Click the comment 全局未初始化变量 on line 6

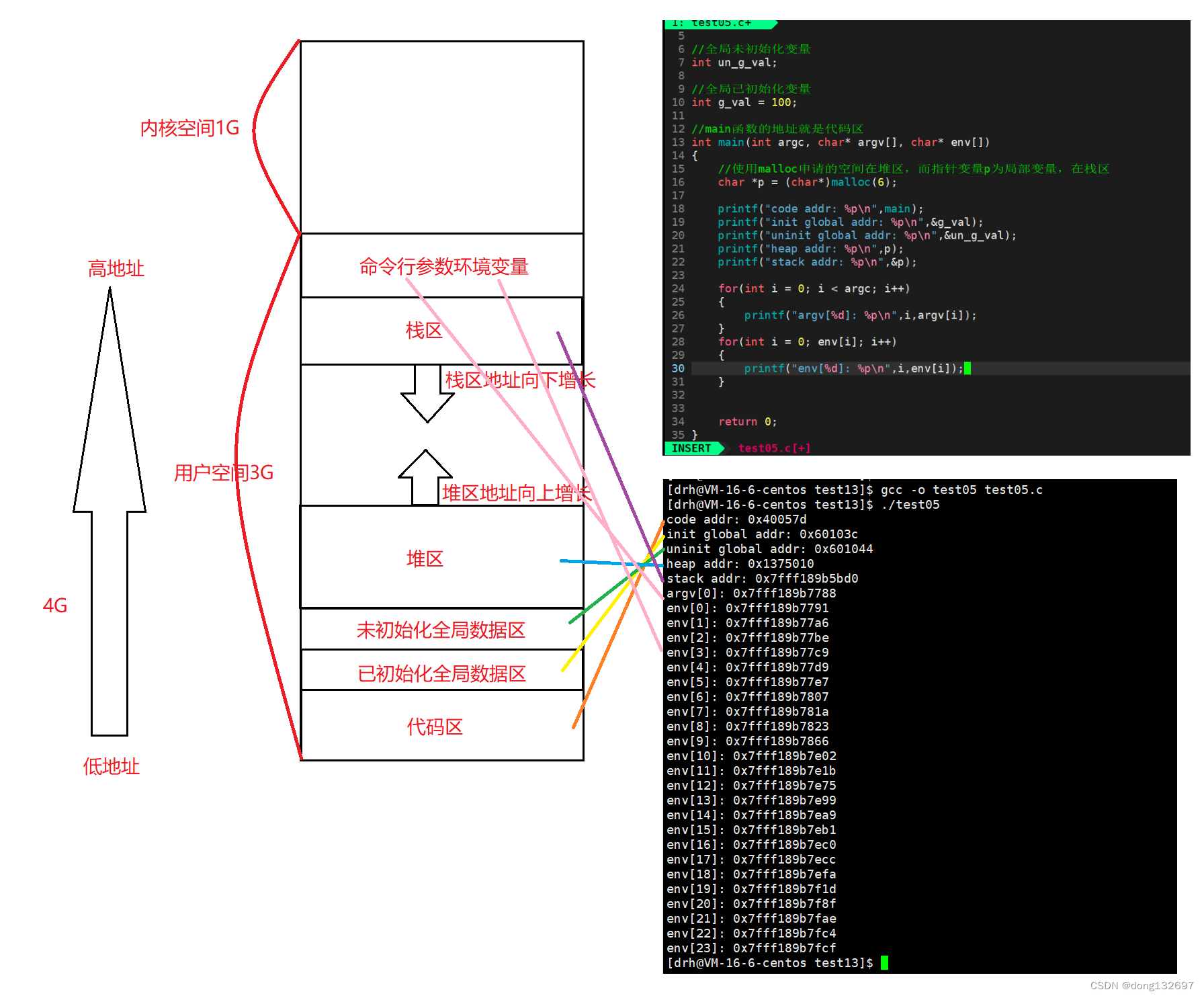pos(751,49)
